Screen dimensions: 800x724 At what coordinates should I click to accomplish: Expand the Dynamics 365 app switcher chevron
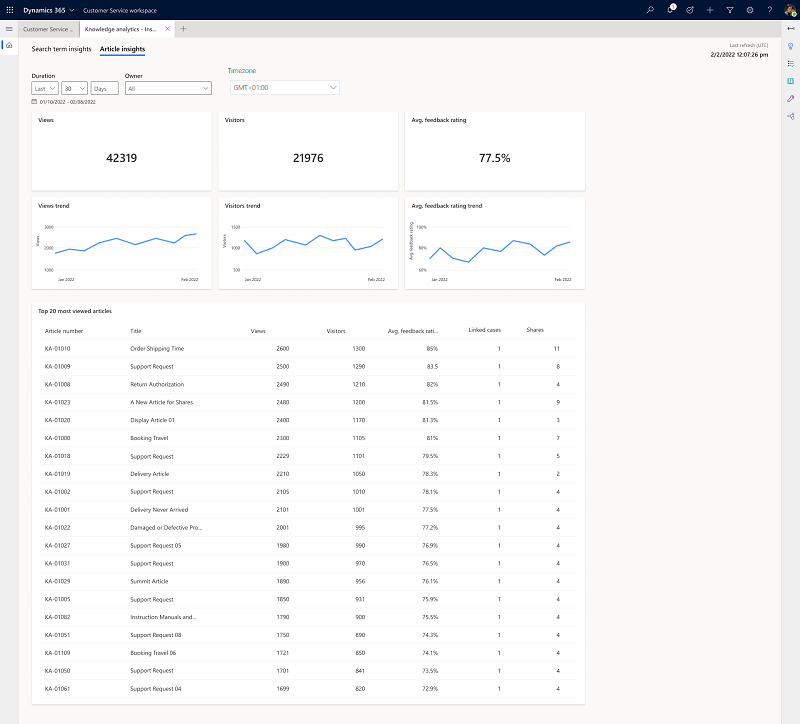pyautogui.click(x=71, y=10)
